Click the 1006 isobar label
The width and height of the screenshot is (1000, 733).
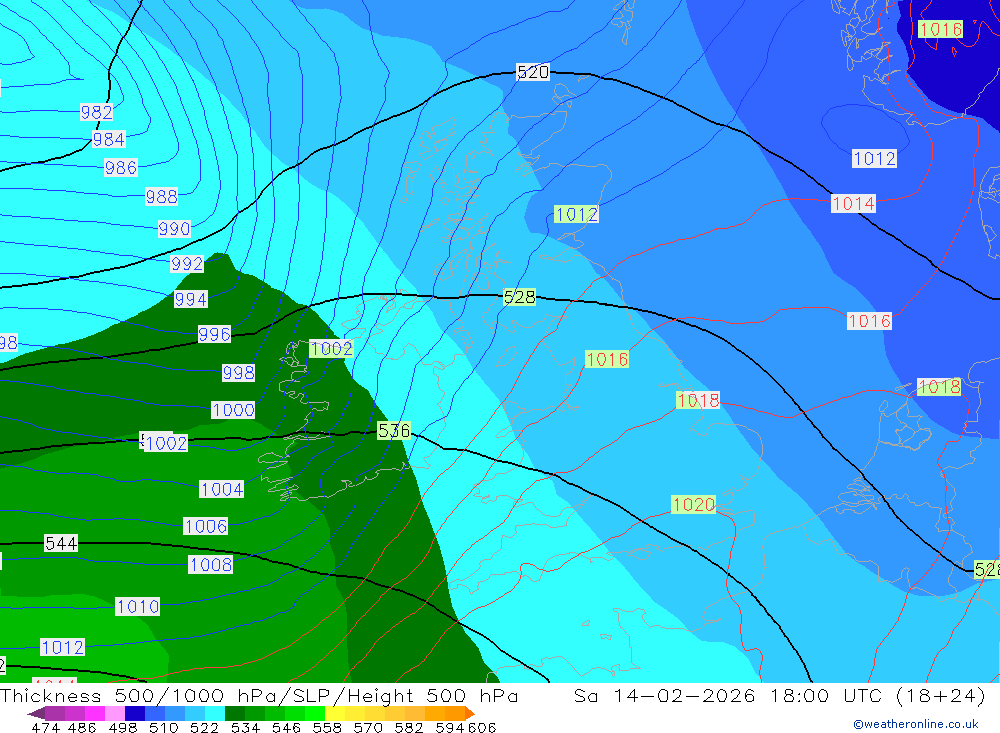[x=205, y=526]
